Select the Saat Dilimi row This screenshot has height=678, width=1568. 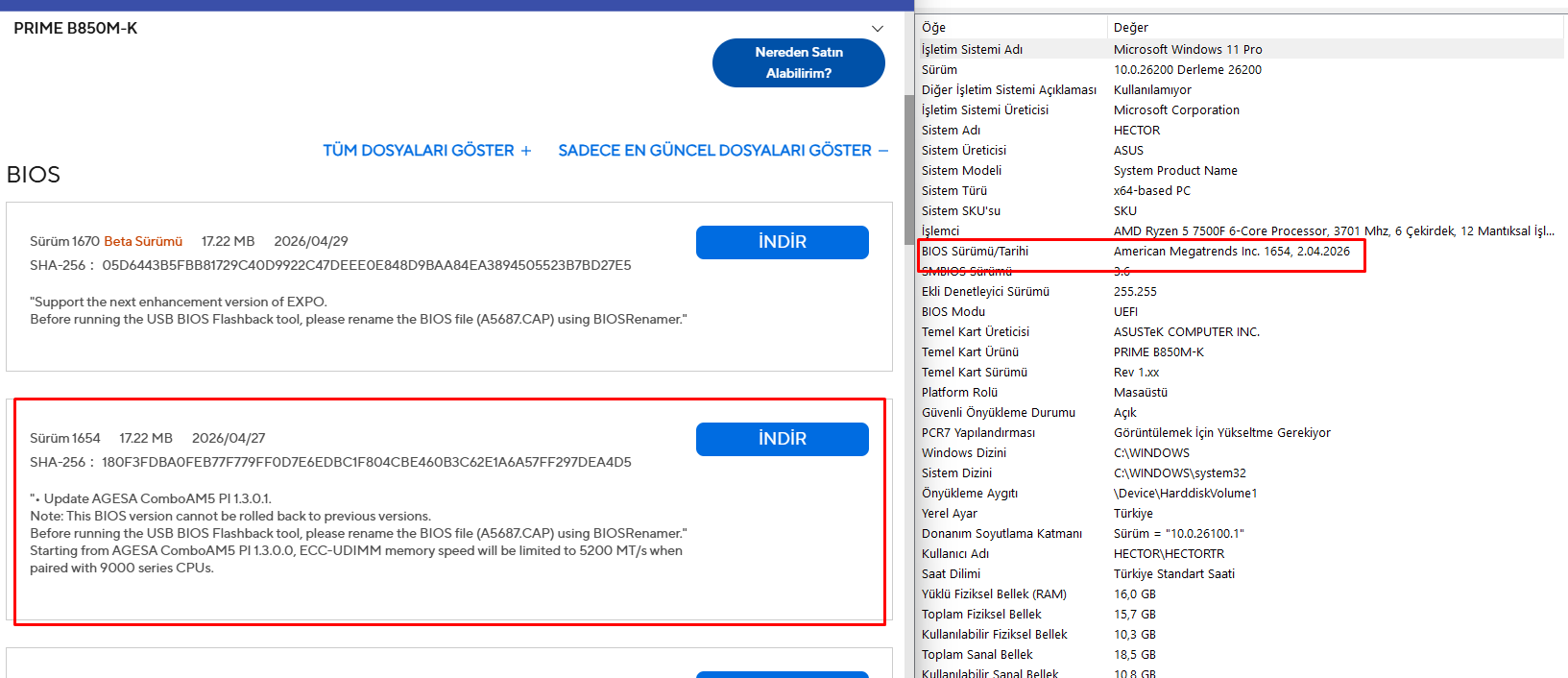click(x=1241, y=573)
